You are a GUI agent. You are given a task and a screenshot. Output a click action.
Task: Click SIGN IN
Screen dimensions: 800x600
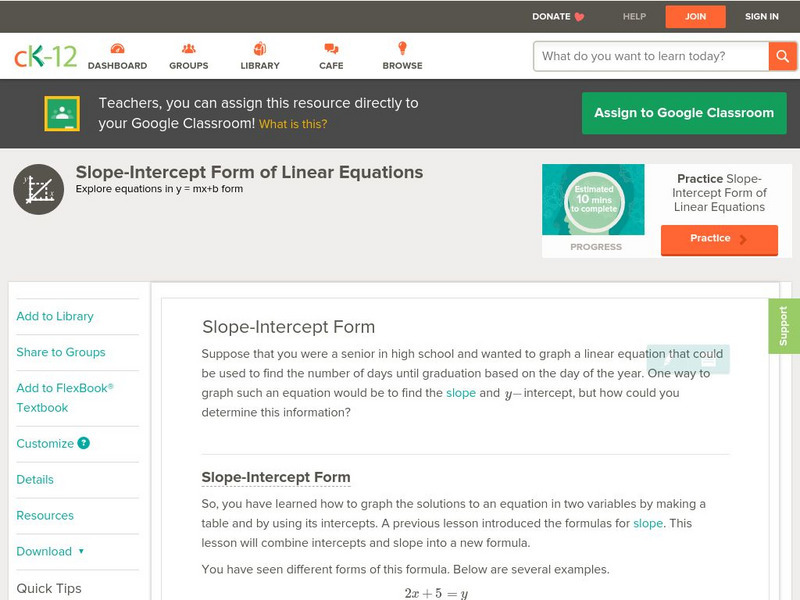(762, 17)
